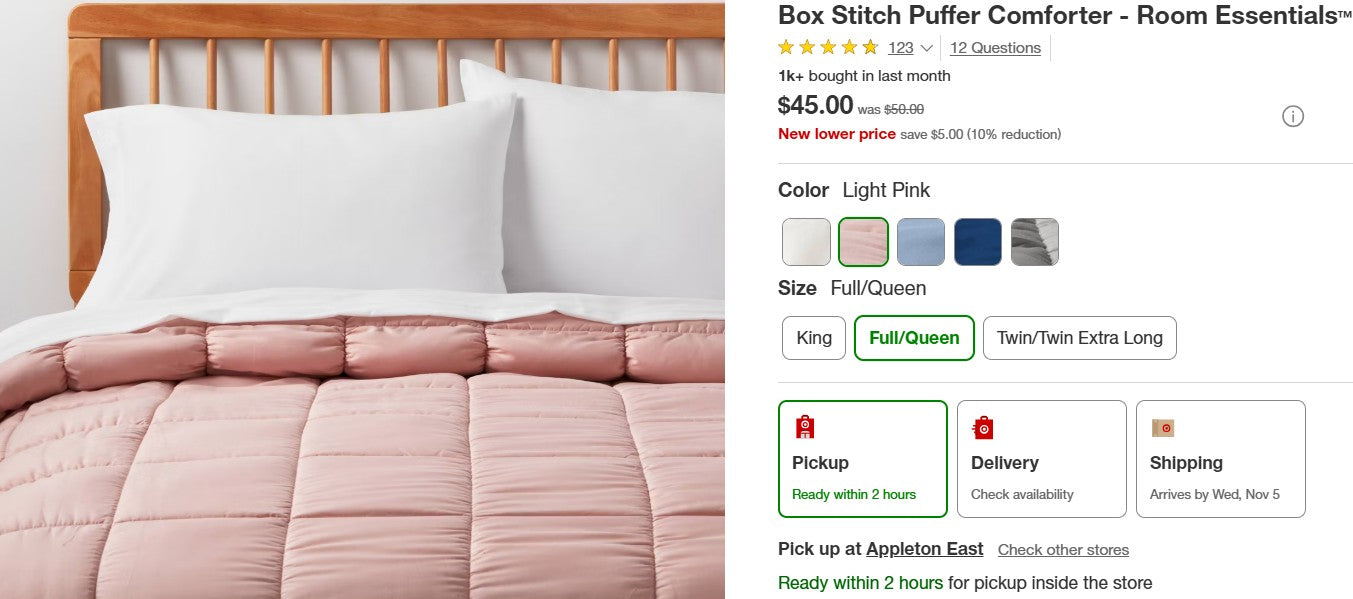
Task: Select the King size option
Action: pos(813,338)
